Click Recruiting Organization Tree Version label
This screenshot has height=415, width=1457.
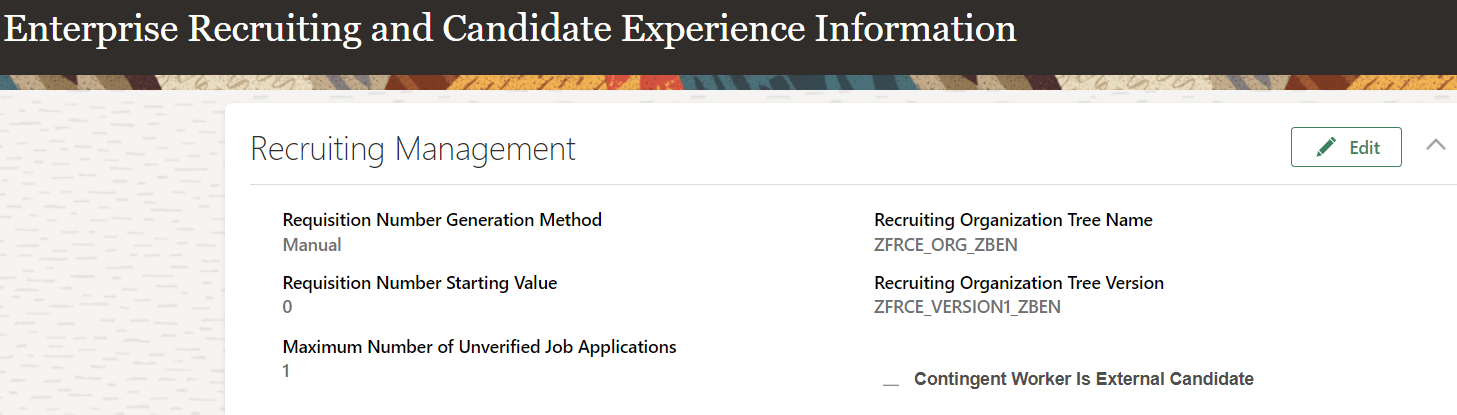coord(1019,283)
